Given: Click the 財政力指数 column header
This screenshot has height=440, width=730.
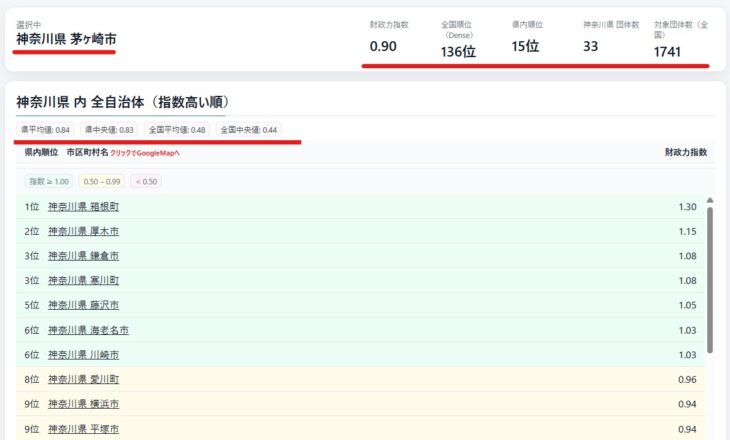Looking at the screenshot, I should pos(685,152).
